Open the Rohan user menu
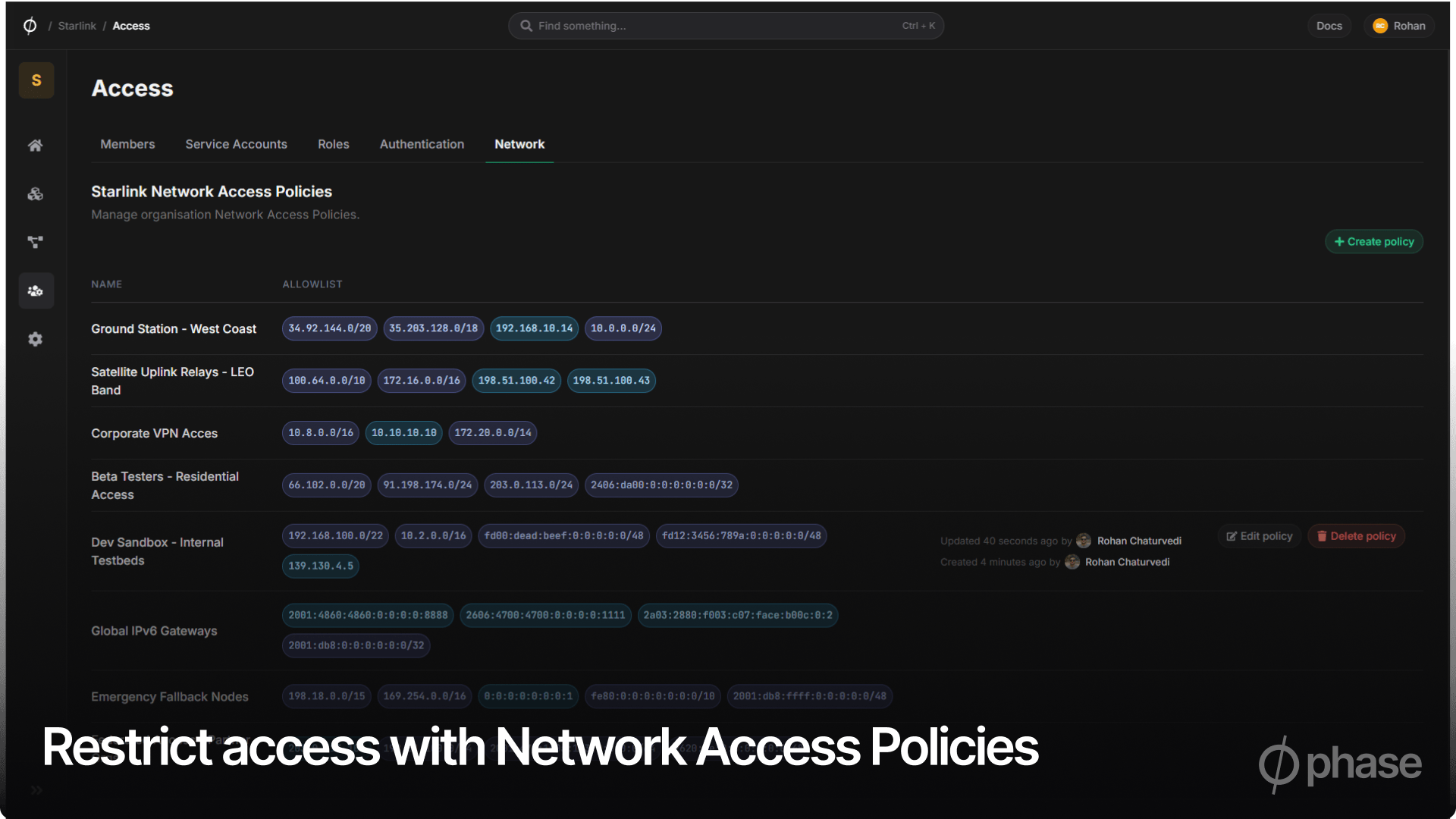 pyautogui.click(x=1399, y=26)
